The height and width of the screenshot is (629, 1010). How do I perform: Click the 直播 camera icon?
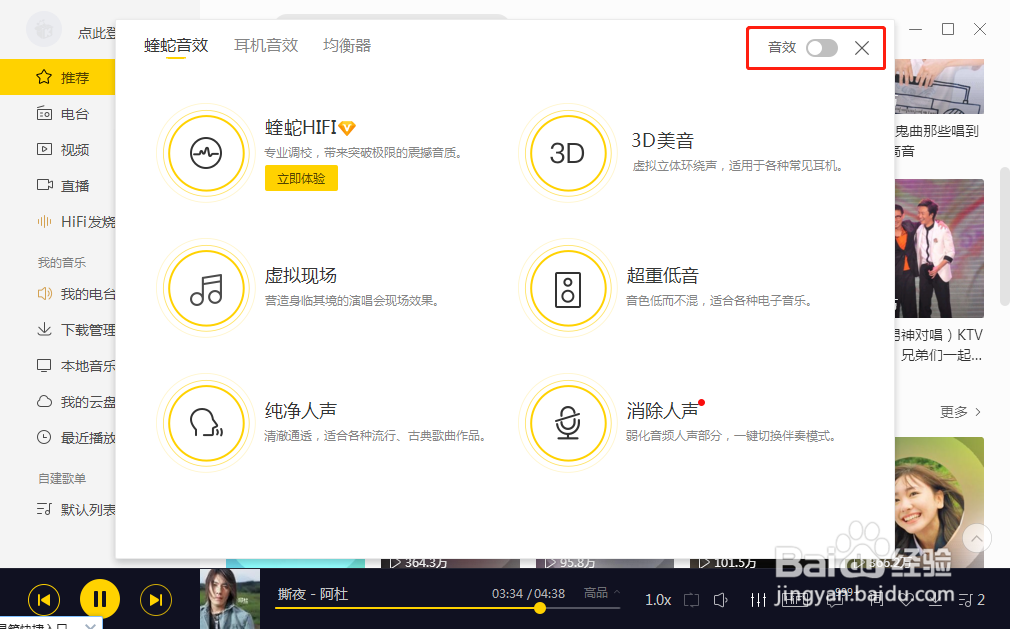click(x=44, y=185)
